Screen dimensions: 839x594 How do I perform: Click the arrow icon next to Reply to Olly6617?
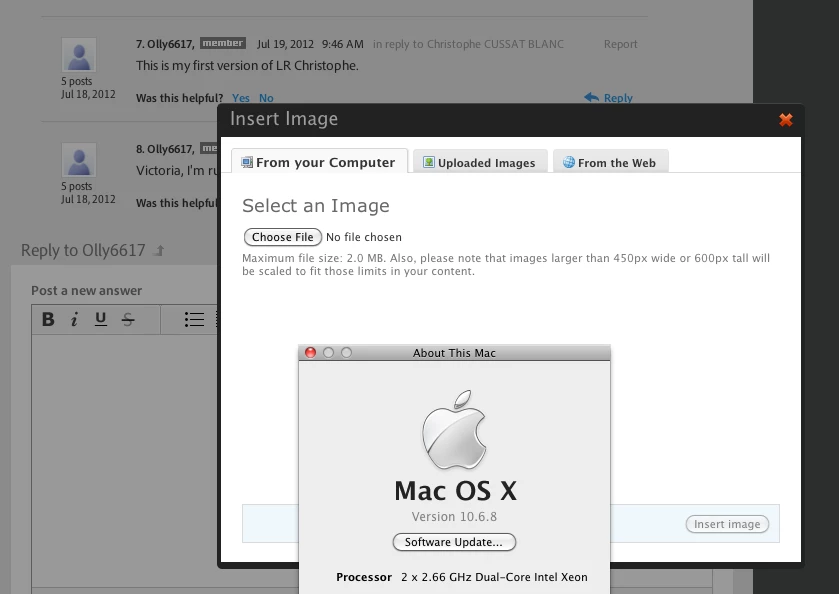(x=159, y=250)
